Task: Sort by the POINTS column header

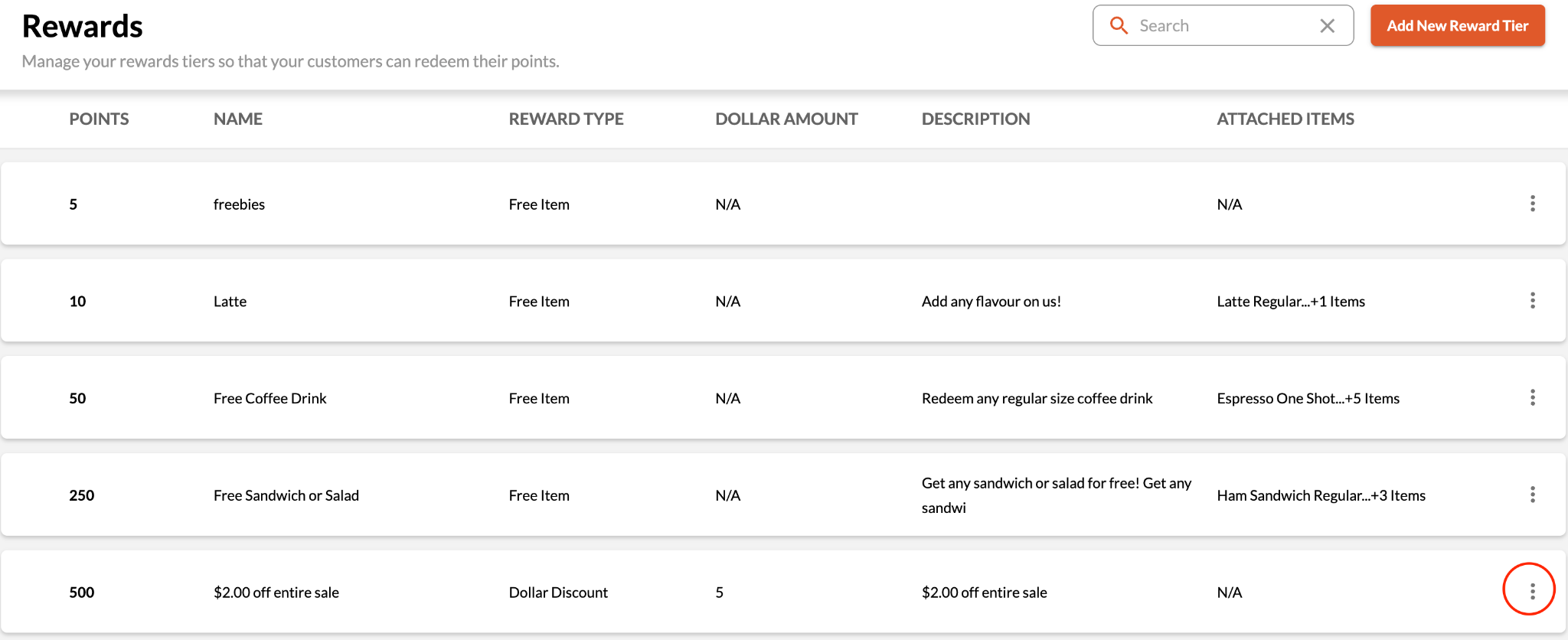Action: (x=99, y=119)
